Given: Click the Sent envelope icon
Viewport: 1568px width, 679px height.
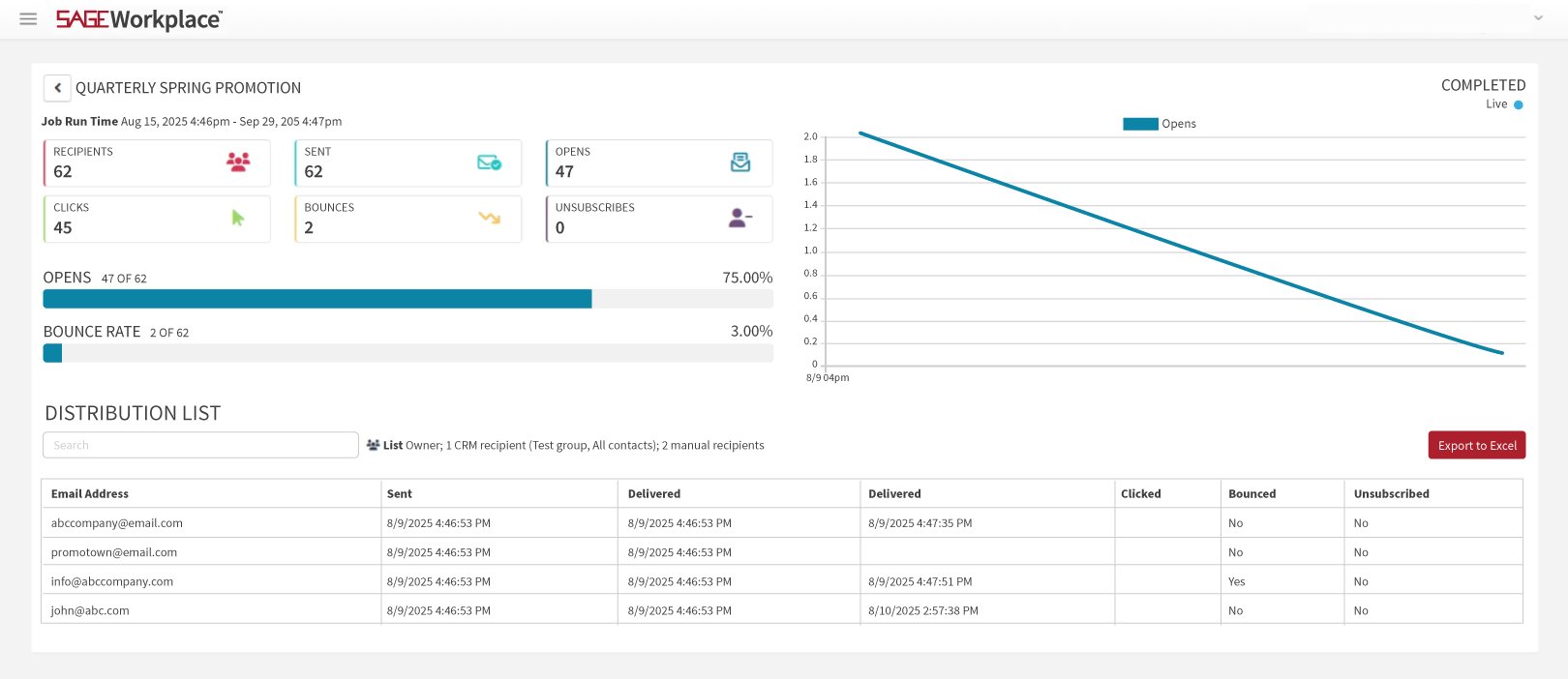Looking at the screenshot, I should pyautogui.click(x=489, y=162).
